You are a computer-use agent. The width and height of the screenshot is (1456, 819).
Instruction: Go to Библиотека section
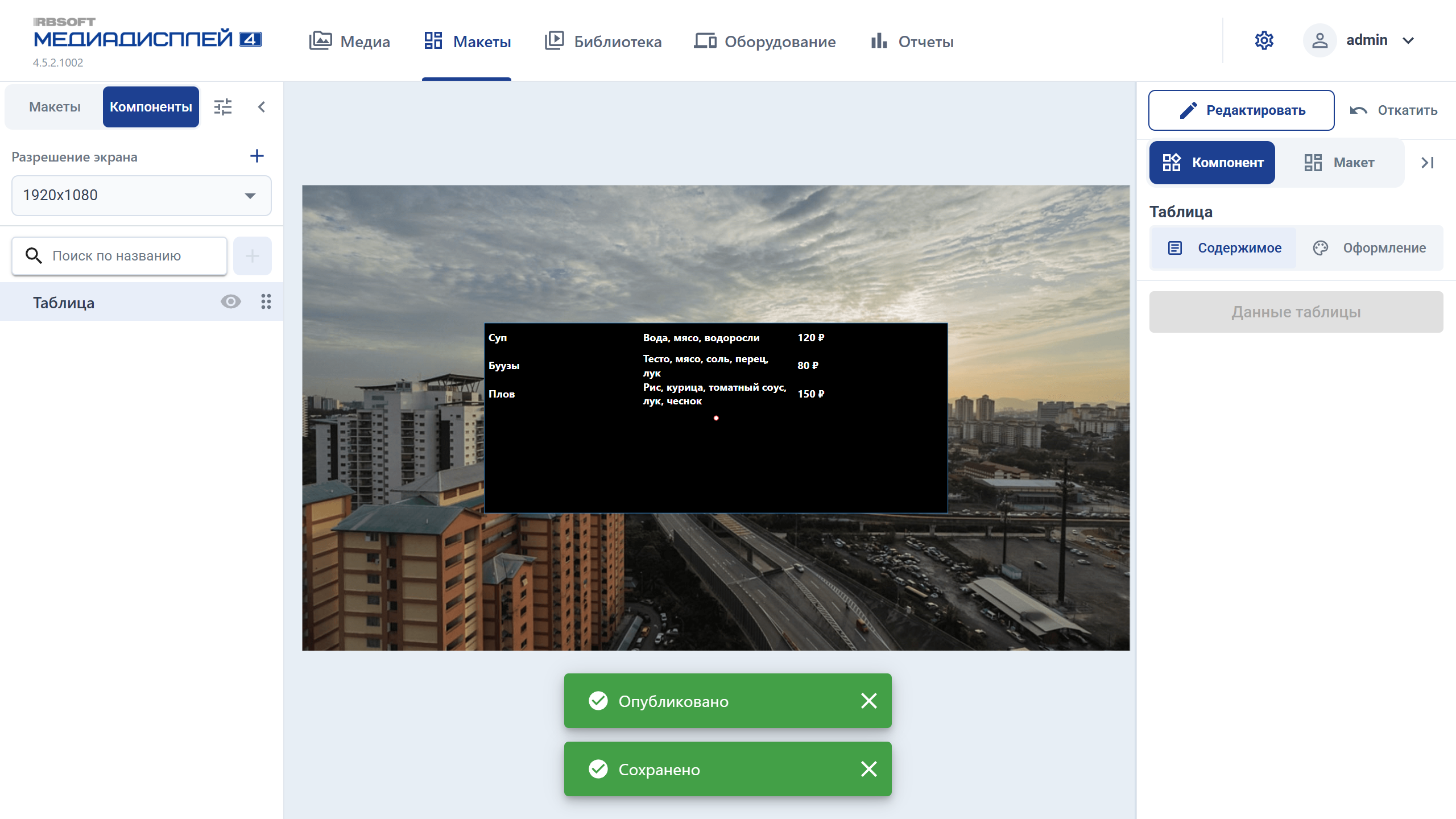click(603, 41)
